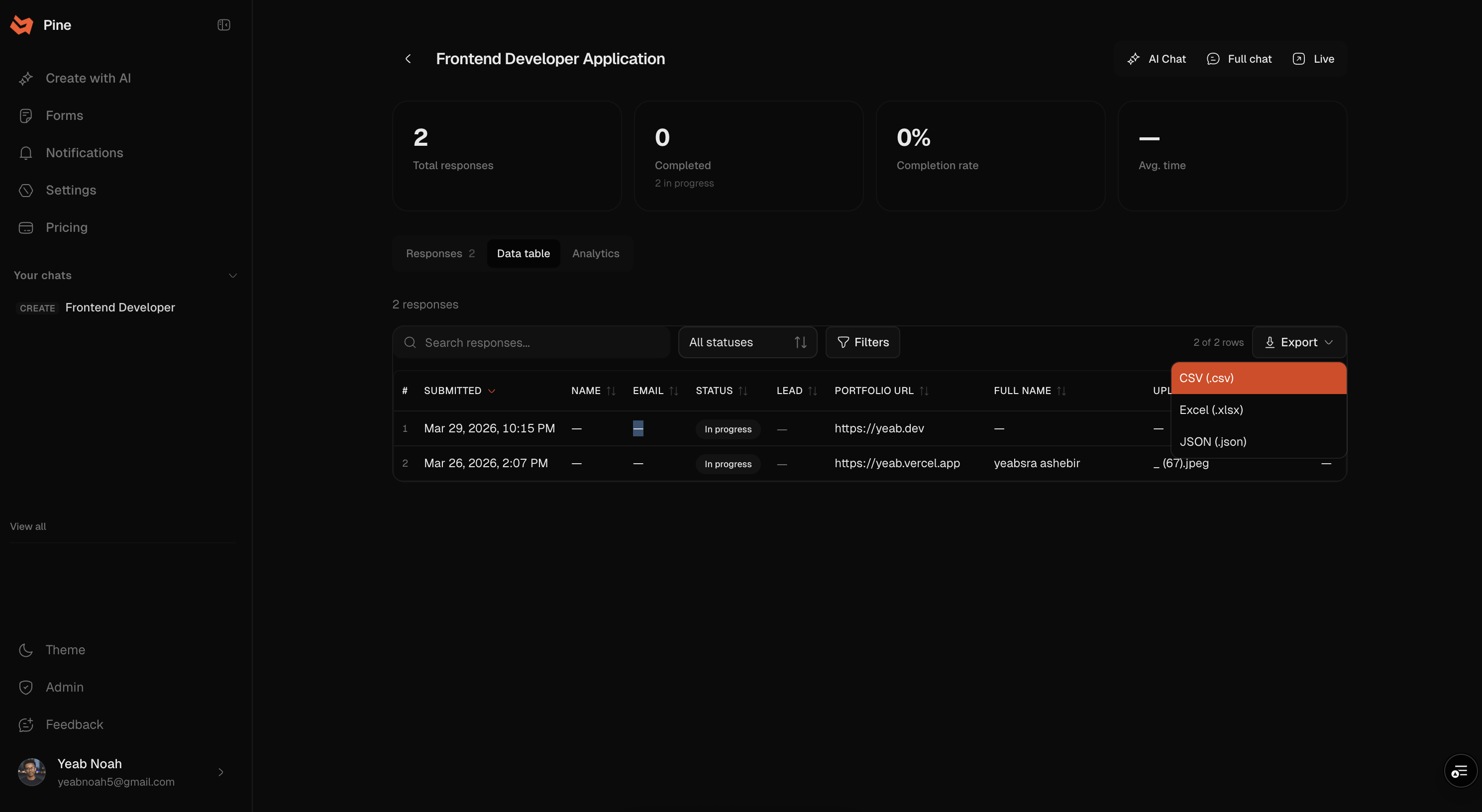Toggle sort on the SUBMITTED column
Screen dimensions: 1482x812
pos(491,391)
